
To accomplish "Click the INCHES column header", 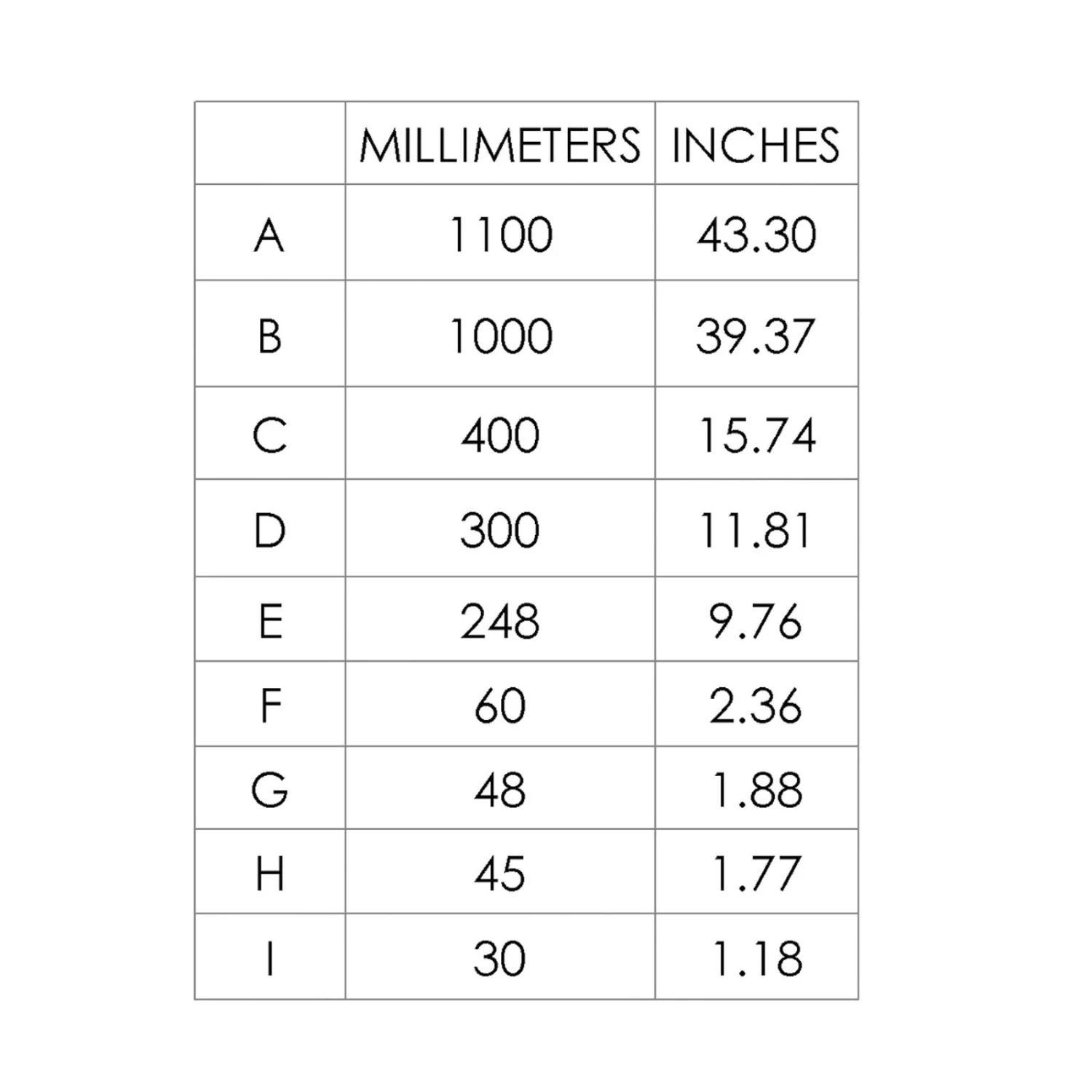I will [756, 145].
